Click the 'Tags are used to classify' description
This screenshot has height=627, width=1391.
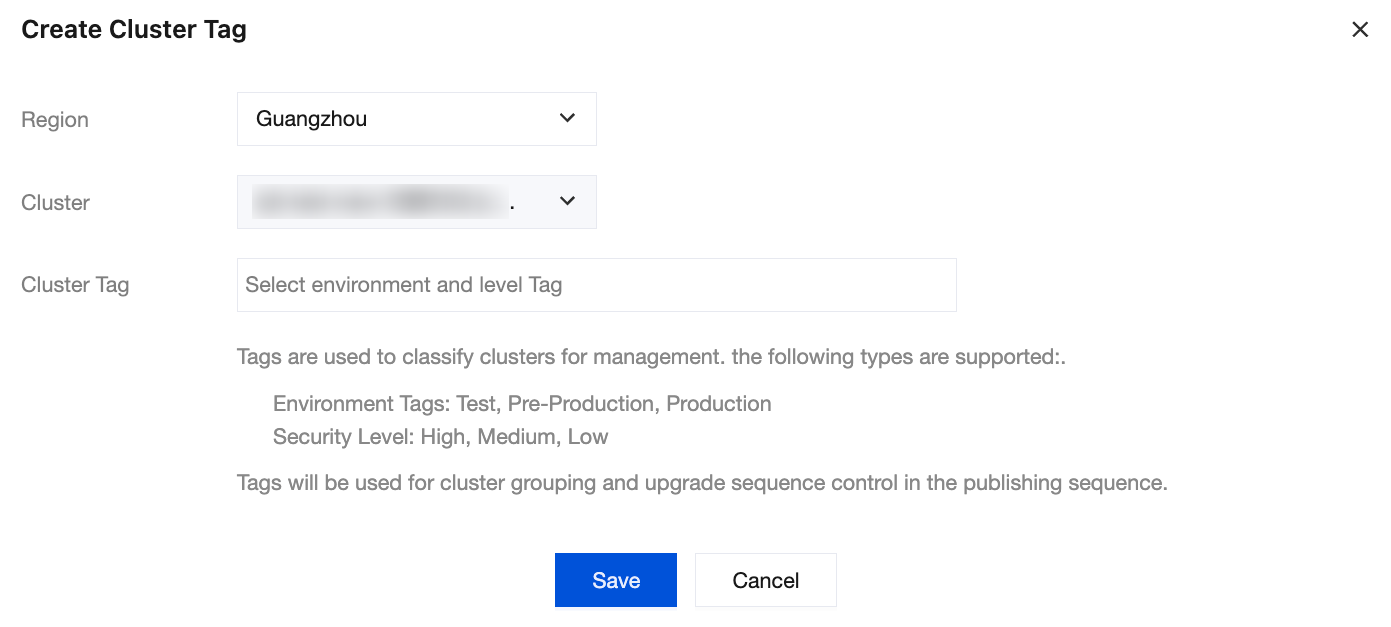coord(650,357)
